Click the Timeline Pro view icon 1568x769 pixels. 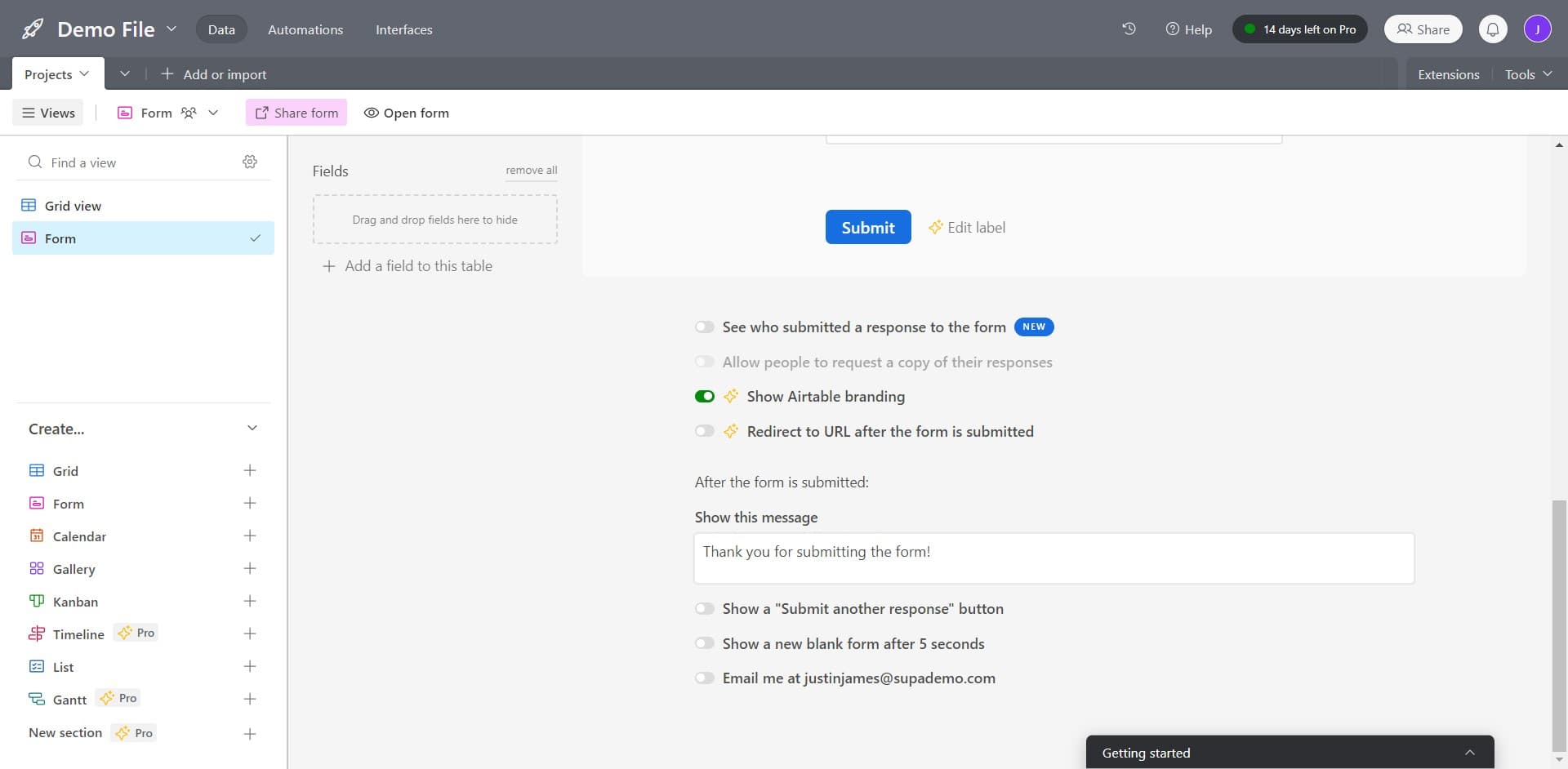[36, 633]
